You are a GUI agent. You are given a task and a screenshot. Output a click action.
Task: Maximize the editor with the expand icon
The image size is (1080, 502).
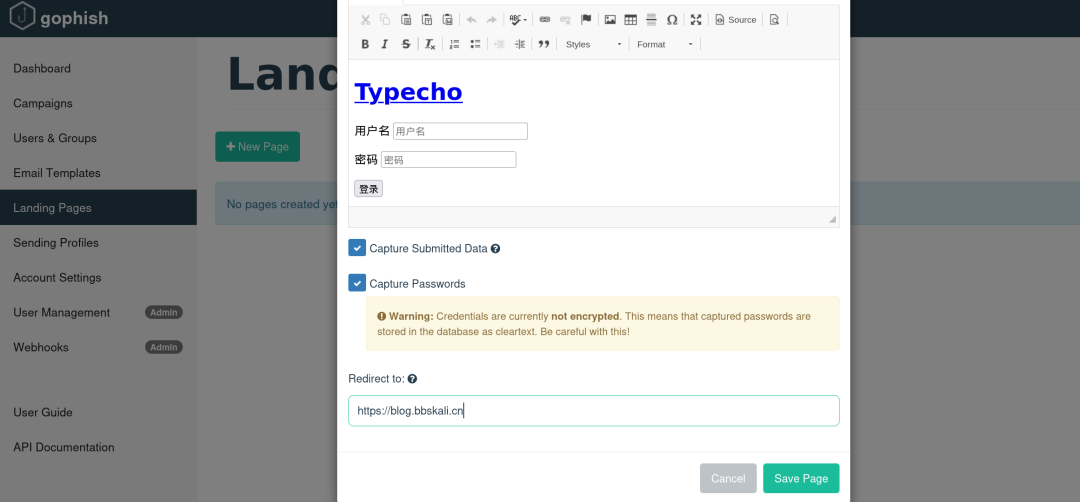(696, 20)
